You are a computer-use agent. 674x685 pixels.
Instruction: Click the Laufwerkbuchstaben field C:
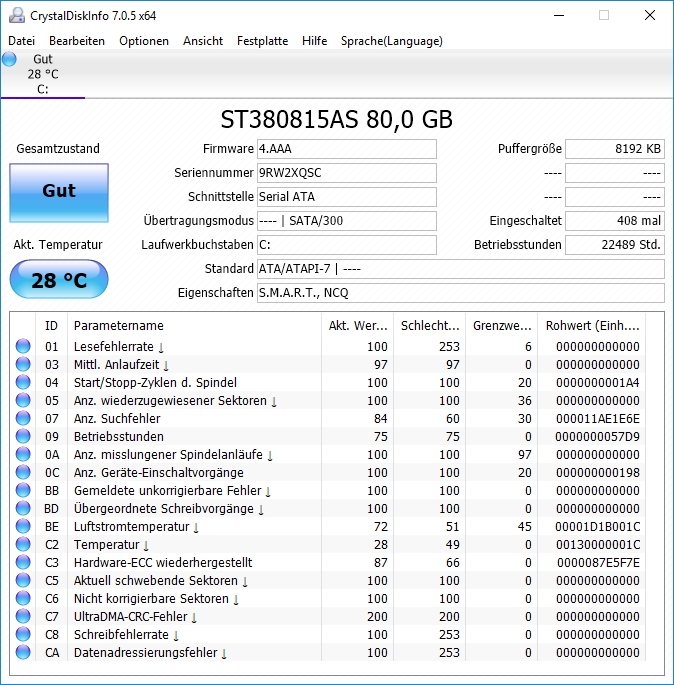click(347, 245)
